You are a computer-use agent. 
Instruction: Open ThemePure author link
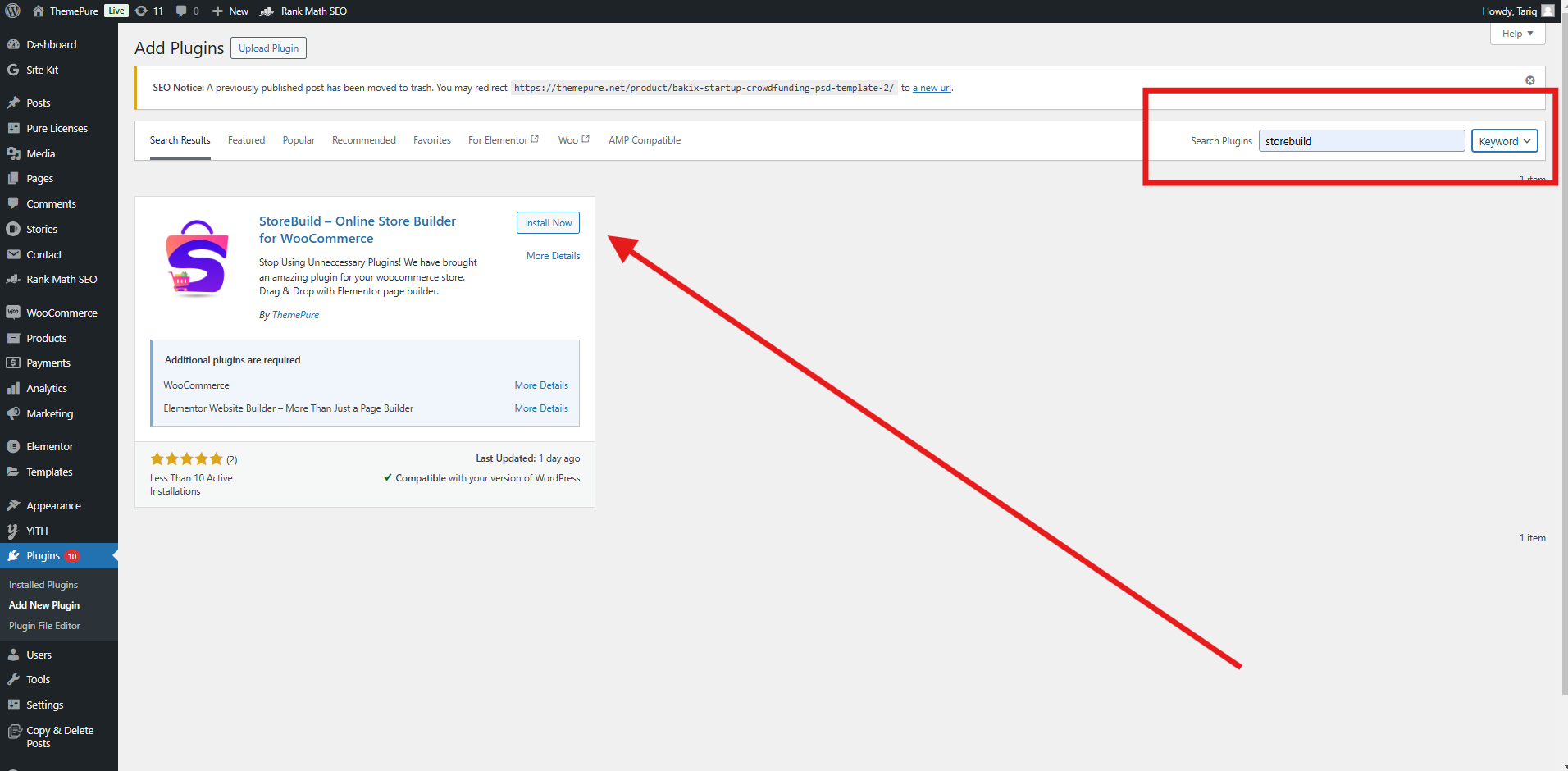click(295, 315)
